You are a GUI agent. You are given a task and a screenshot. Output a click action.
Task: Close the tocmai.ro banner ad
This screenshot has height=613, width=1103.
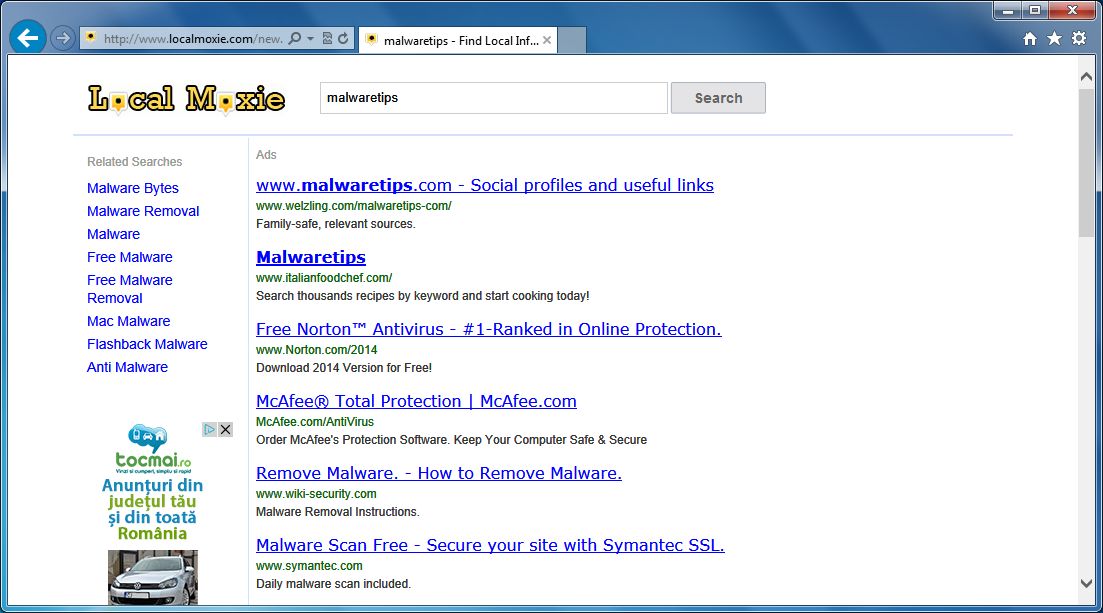coord(225,429)
